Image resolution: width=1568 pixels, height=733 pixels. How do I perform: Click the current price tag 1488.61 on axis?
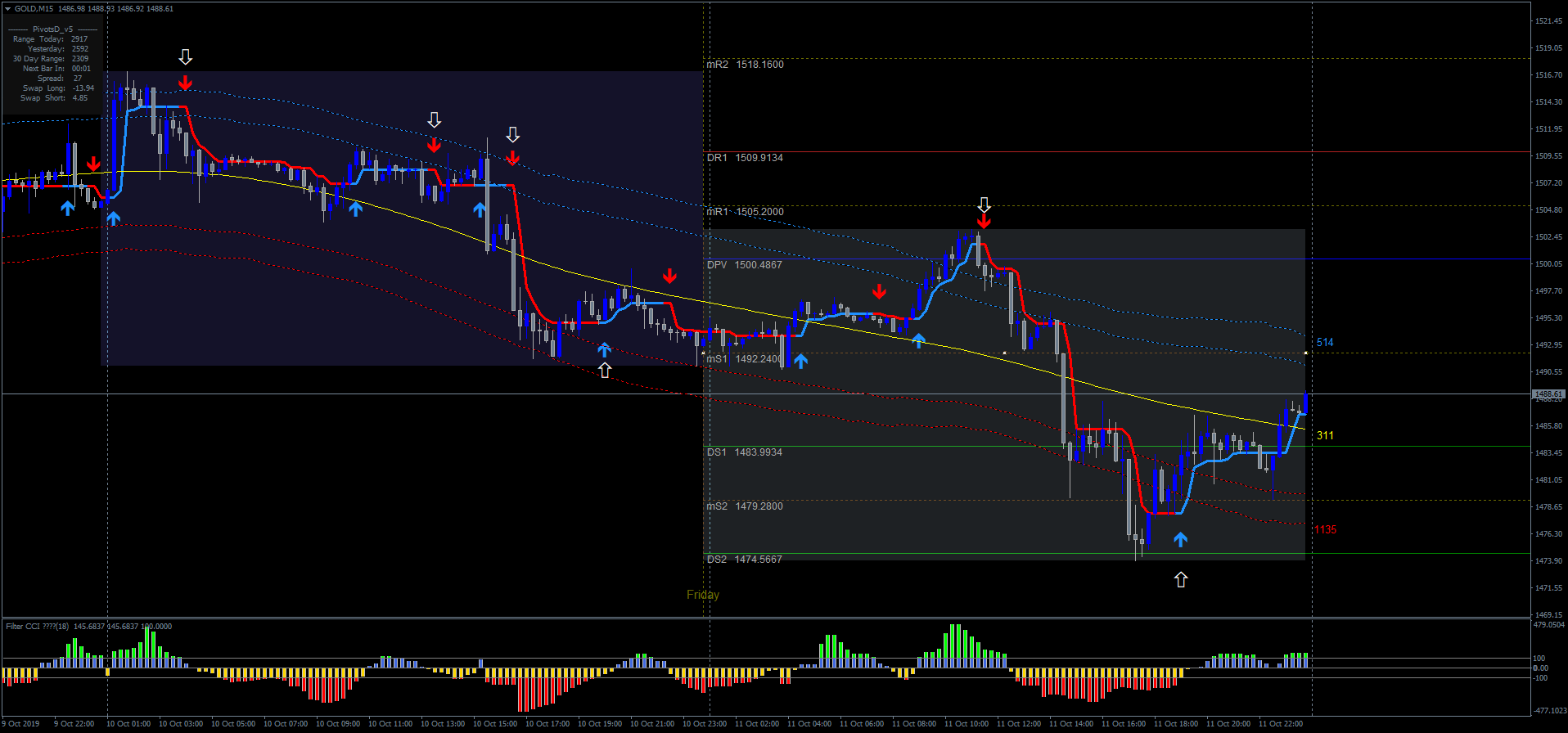(1548, 394)
